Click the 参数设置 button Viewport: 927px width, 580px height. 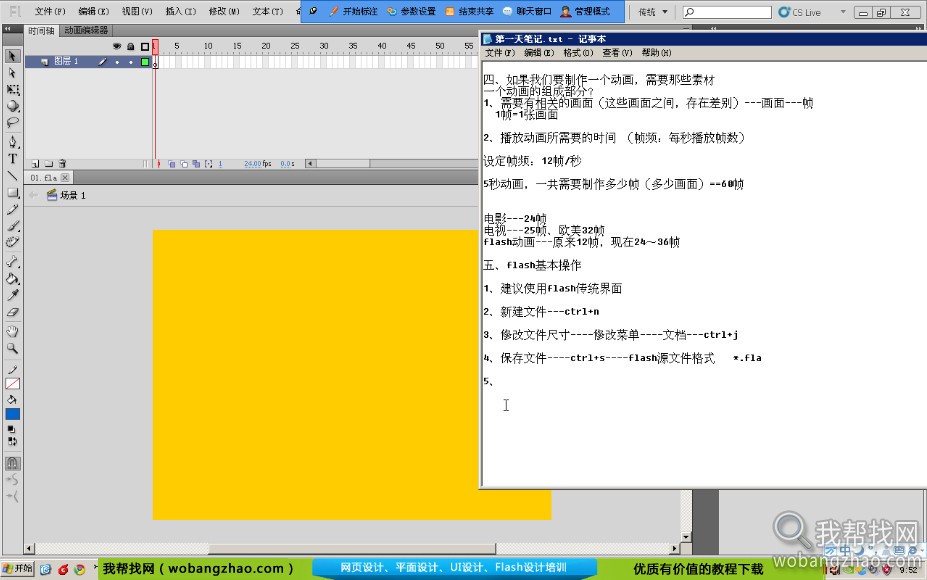[411, 11]
